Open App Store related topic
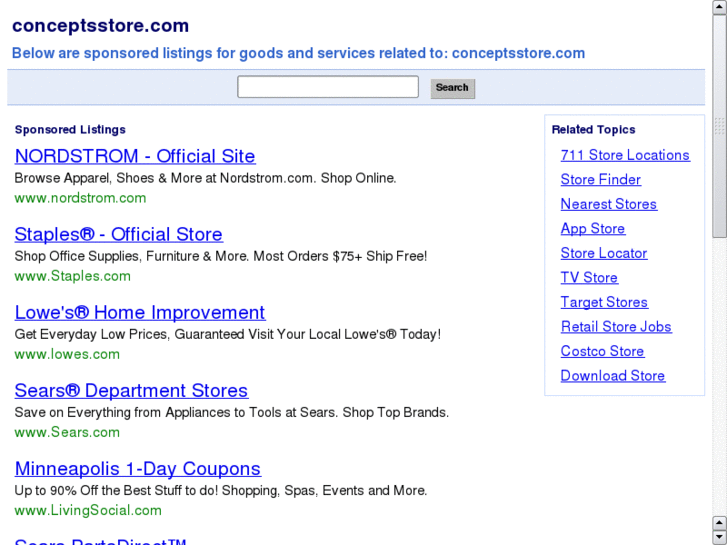 point(593,229)
